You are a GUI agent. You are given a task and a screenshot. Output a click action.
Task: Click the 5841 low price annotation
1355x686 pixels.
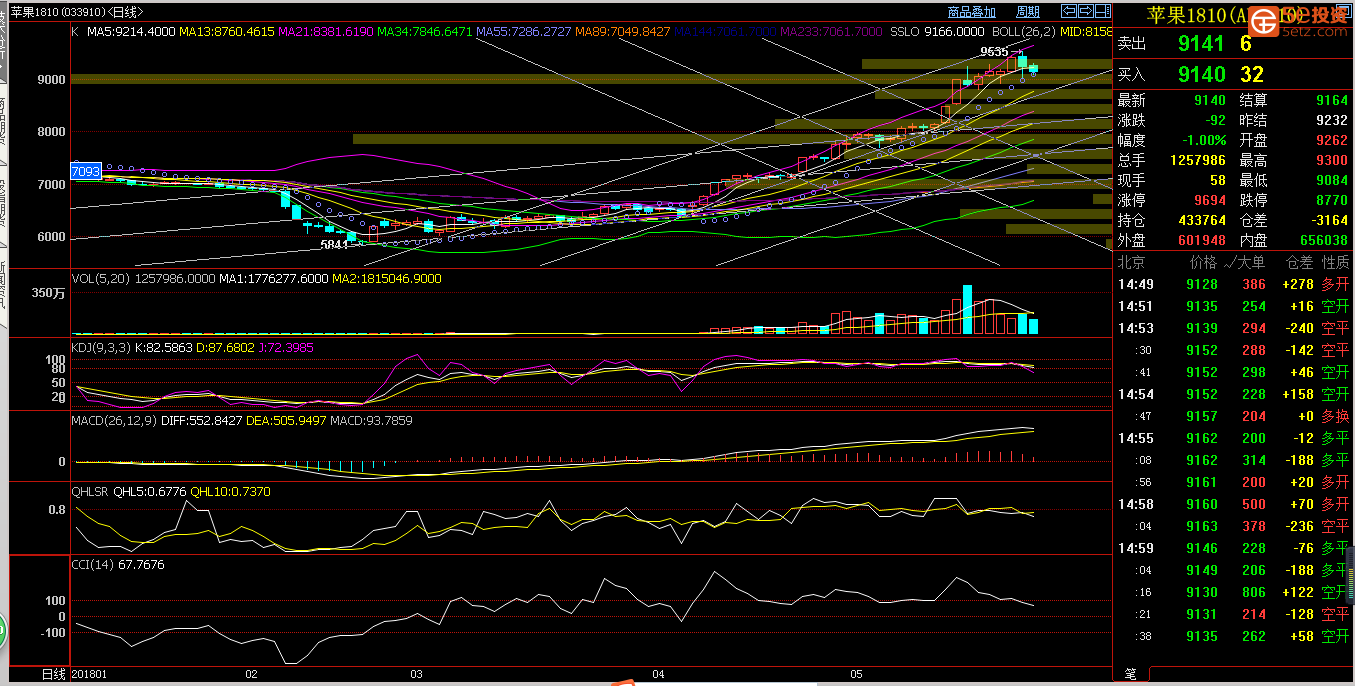tap(334, 244)
